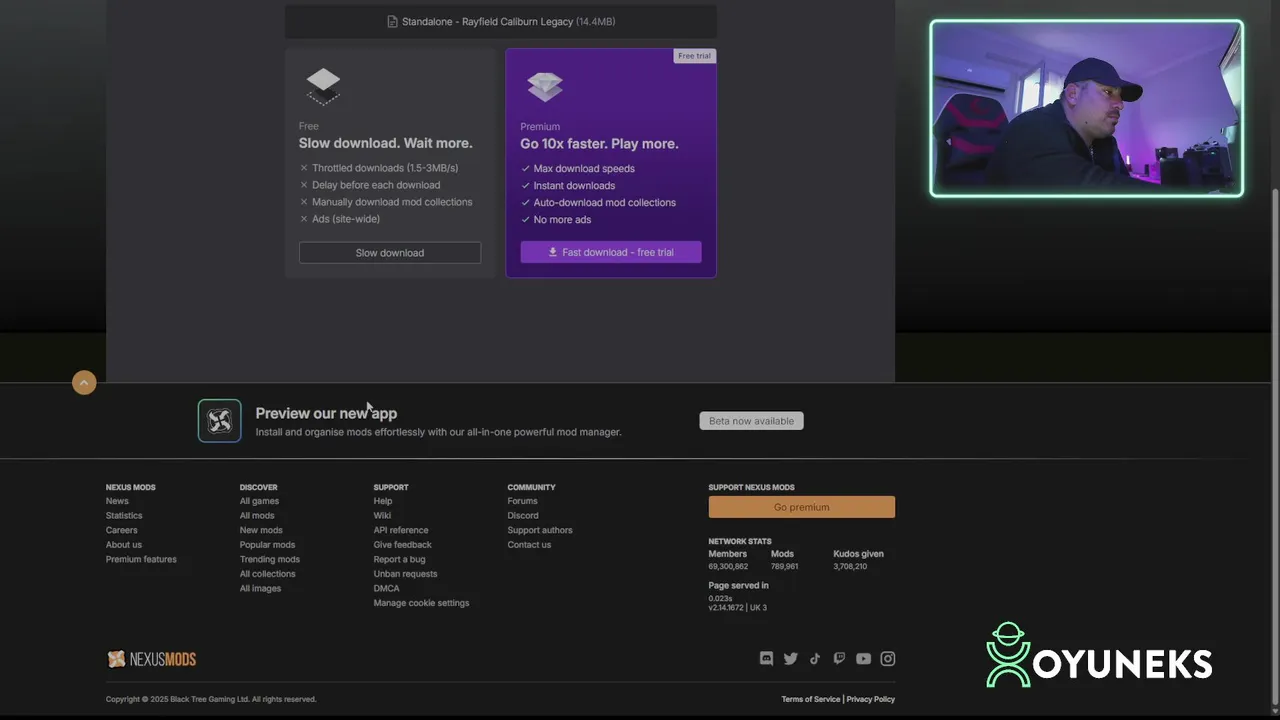
Task: Open the Give feedback link
Action: click(403, 545)
